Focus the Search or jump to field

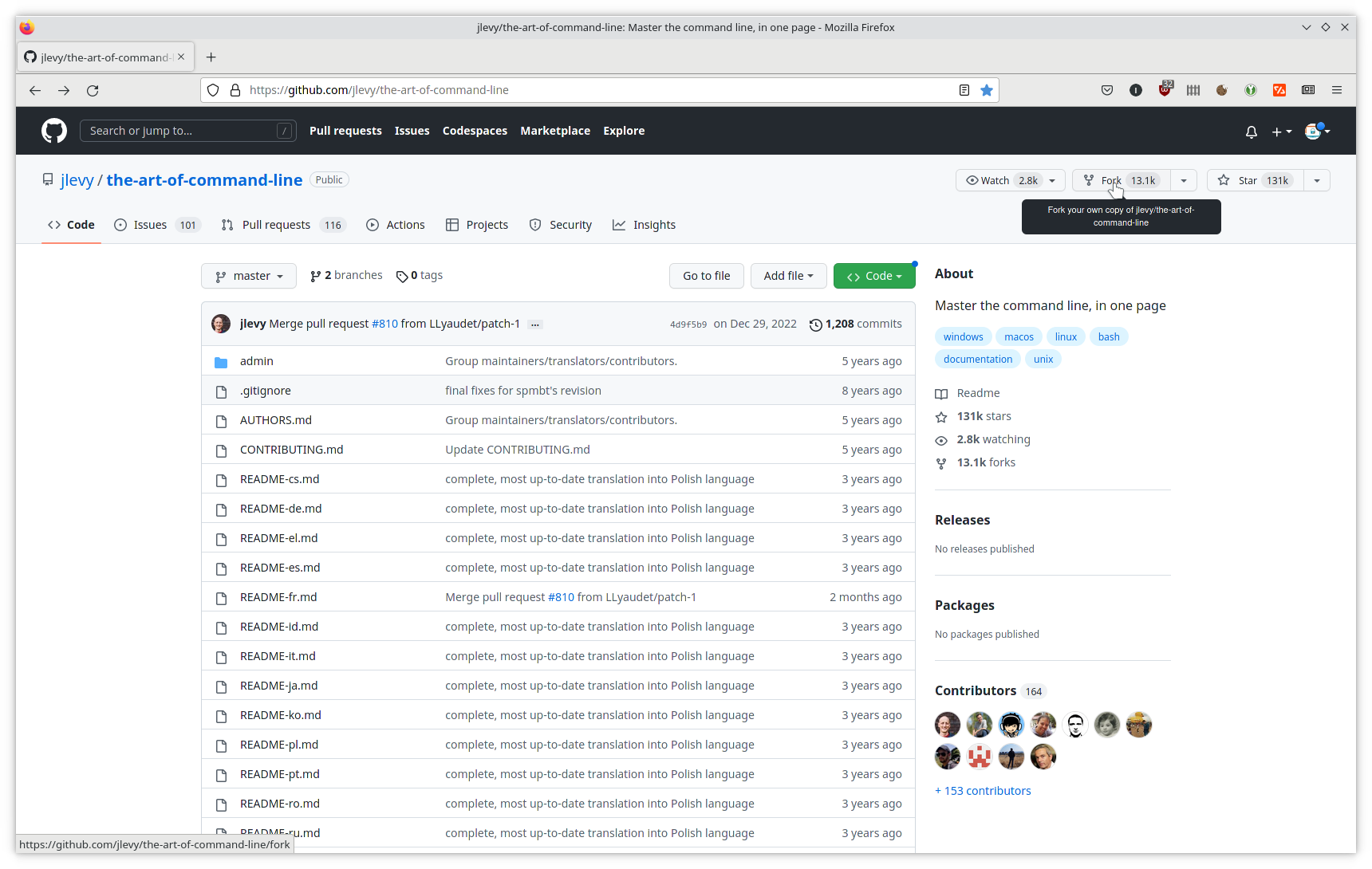point(179,131)
